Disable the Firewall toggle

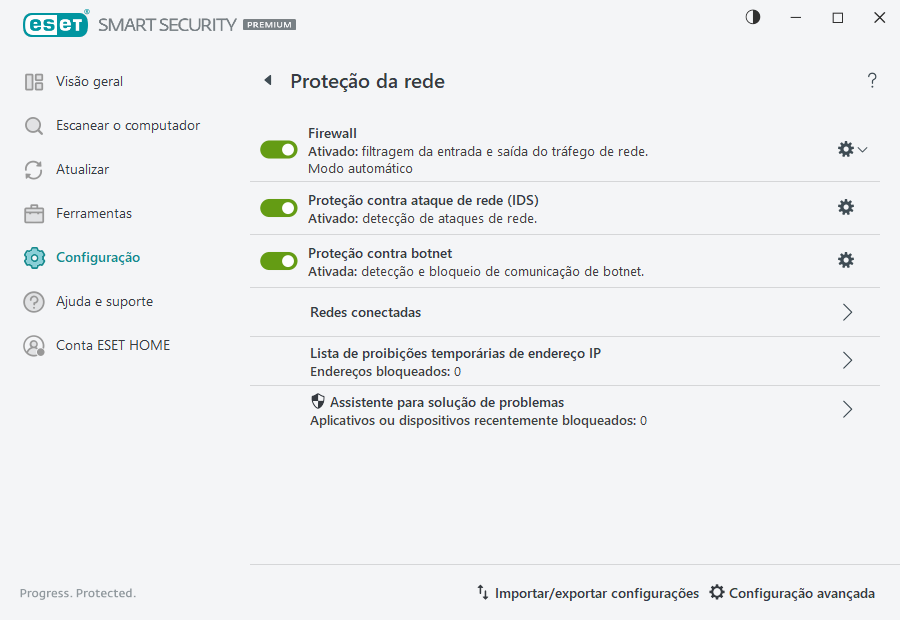click(278, 149)
